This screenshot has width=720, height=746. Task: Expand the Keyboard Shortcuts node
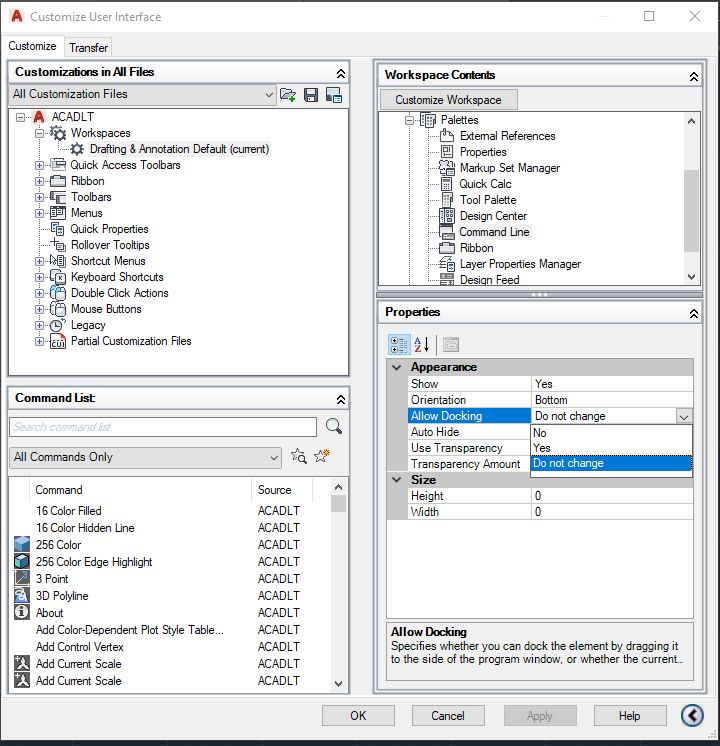[39, 277]
